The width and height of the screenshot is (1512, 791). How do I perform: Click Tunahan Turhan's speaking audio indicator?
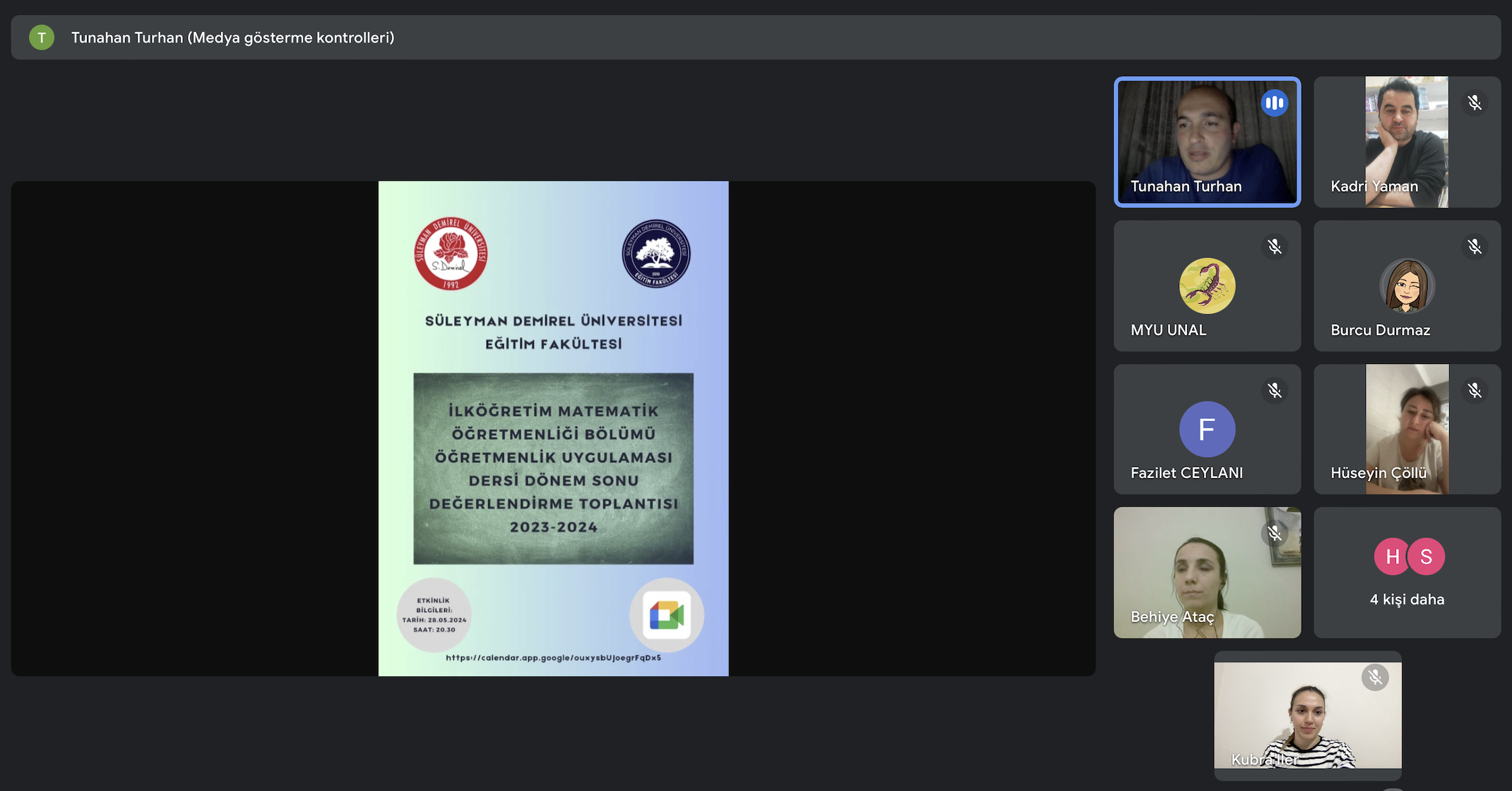(x=1274, y=103)
